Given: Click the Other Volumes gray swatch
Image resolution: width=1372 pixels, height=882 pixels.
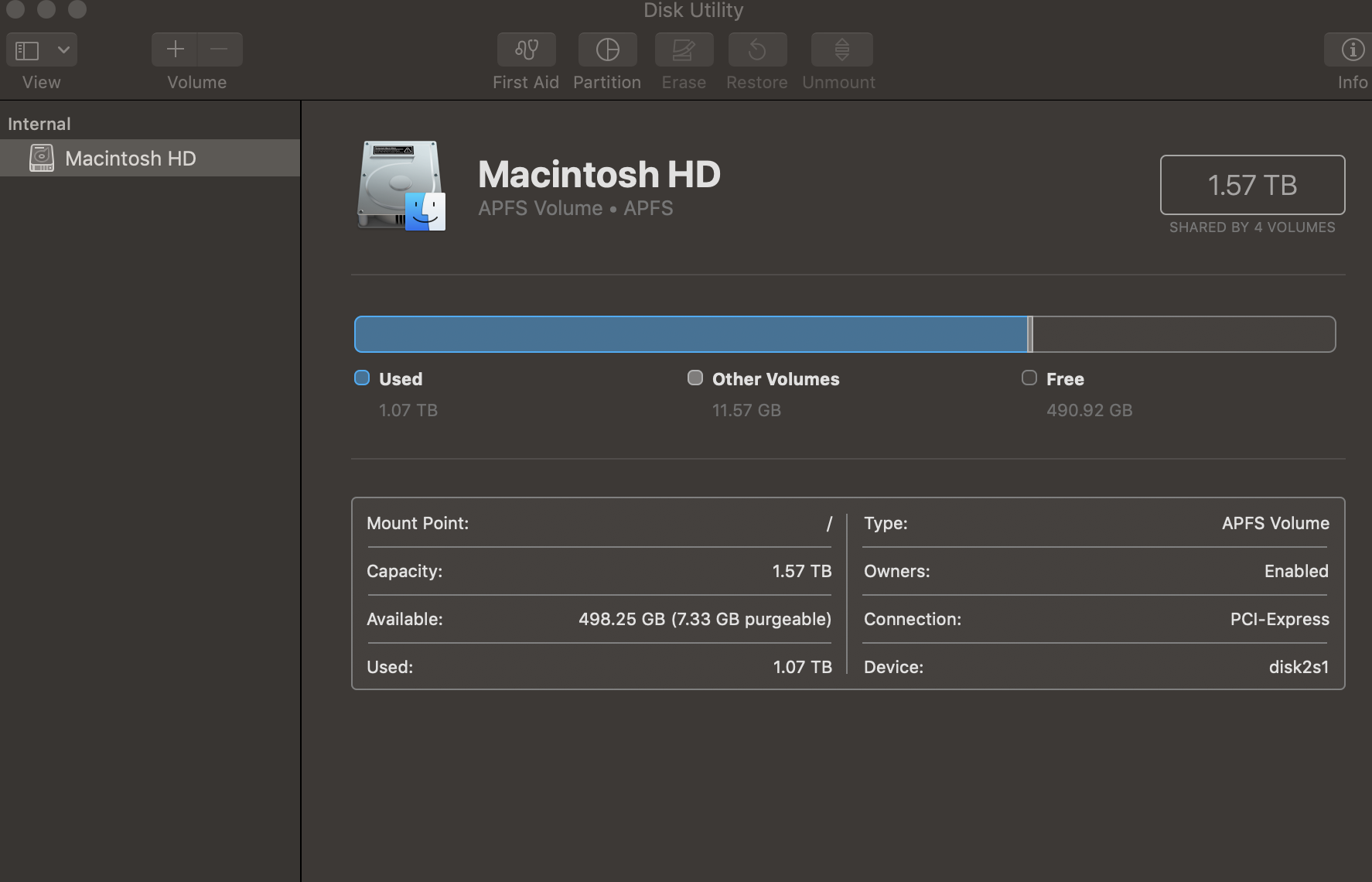Looking at the screenshot, I should point(695,378).
